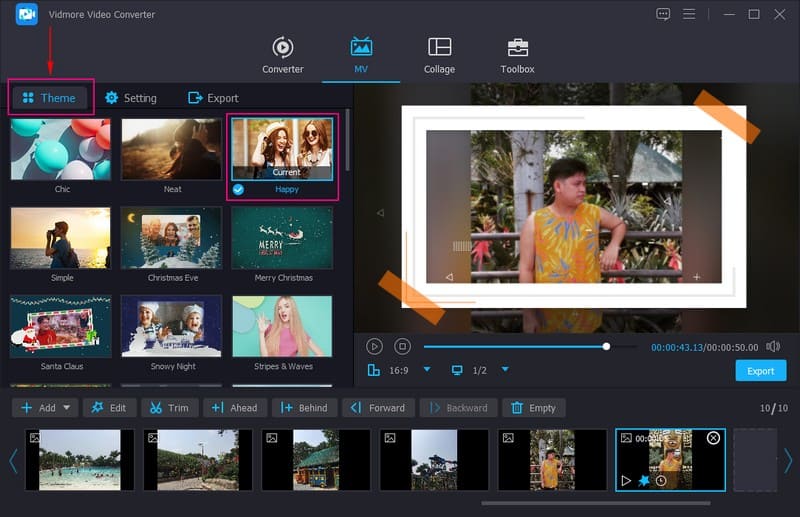Open the Add dropdown arrow
800x517 pixels.
[x=68, y=408]
